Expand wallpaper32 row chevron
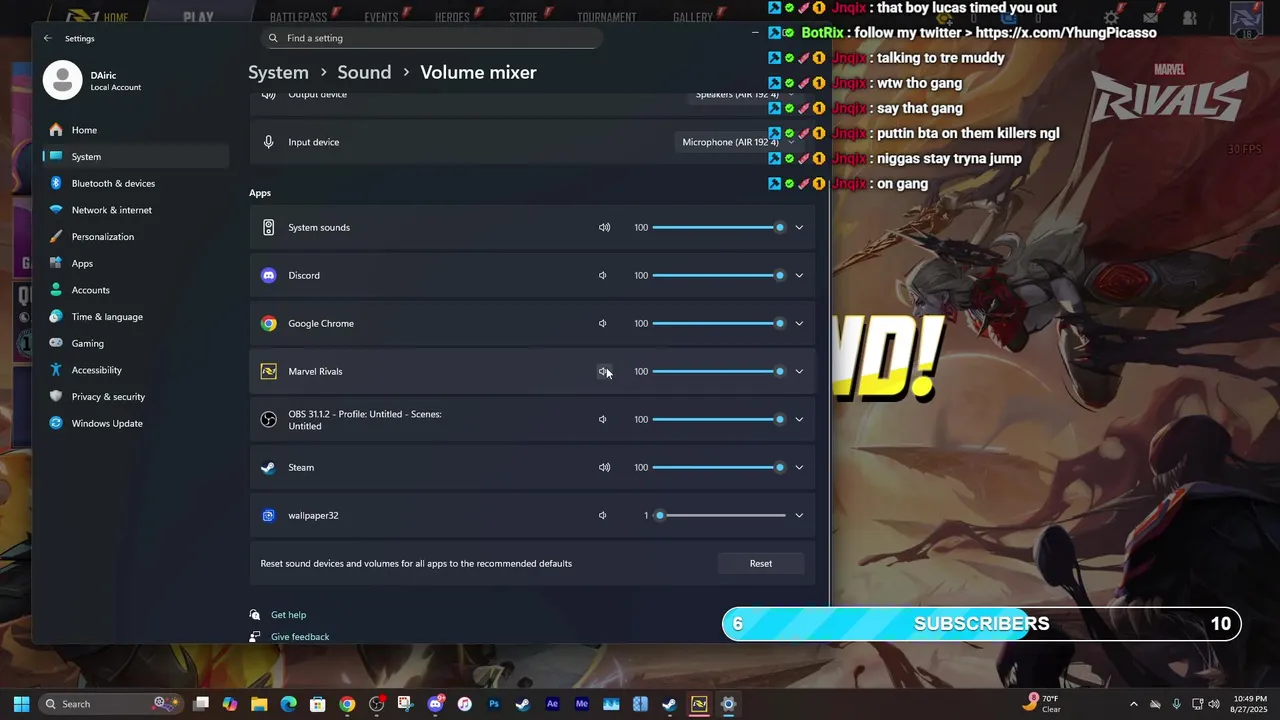This screenshot has width=1280, height=720. 799,515
